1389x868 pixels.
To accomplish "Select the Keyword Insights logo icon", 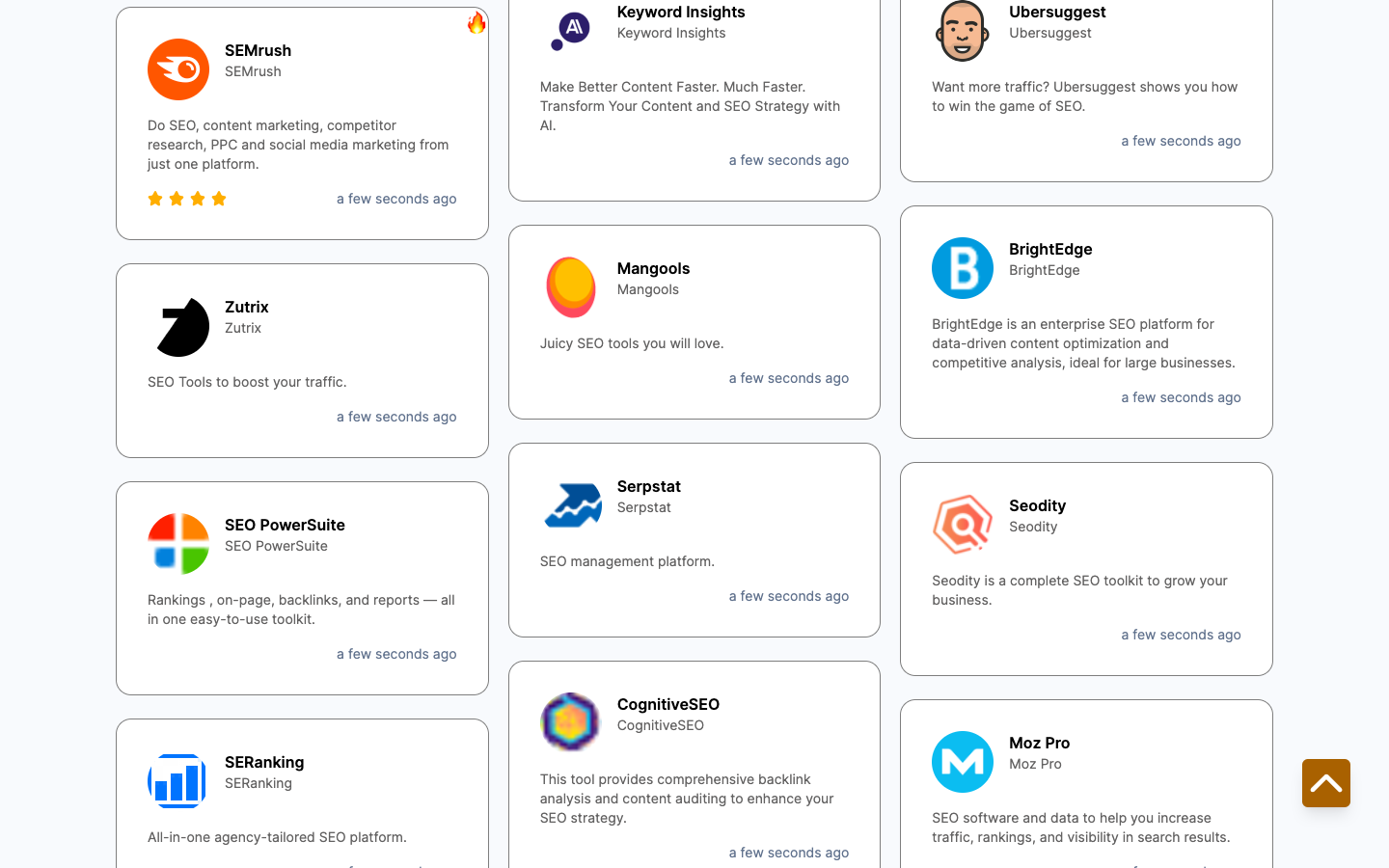I will [x=571, y=29].
